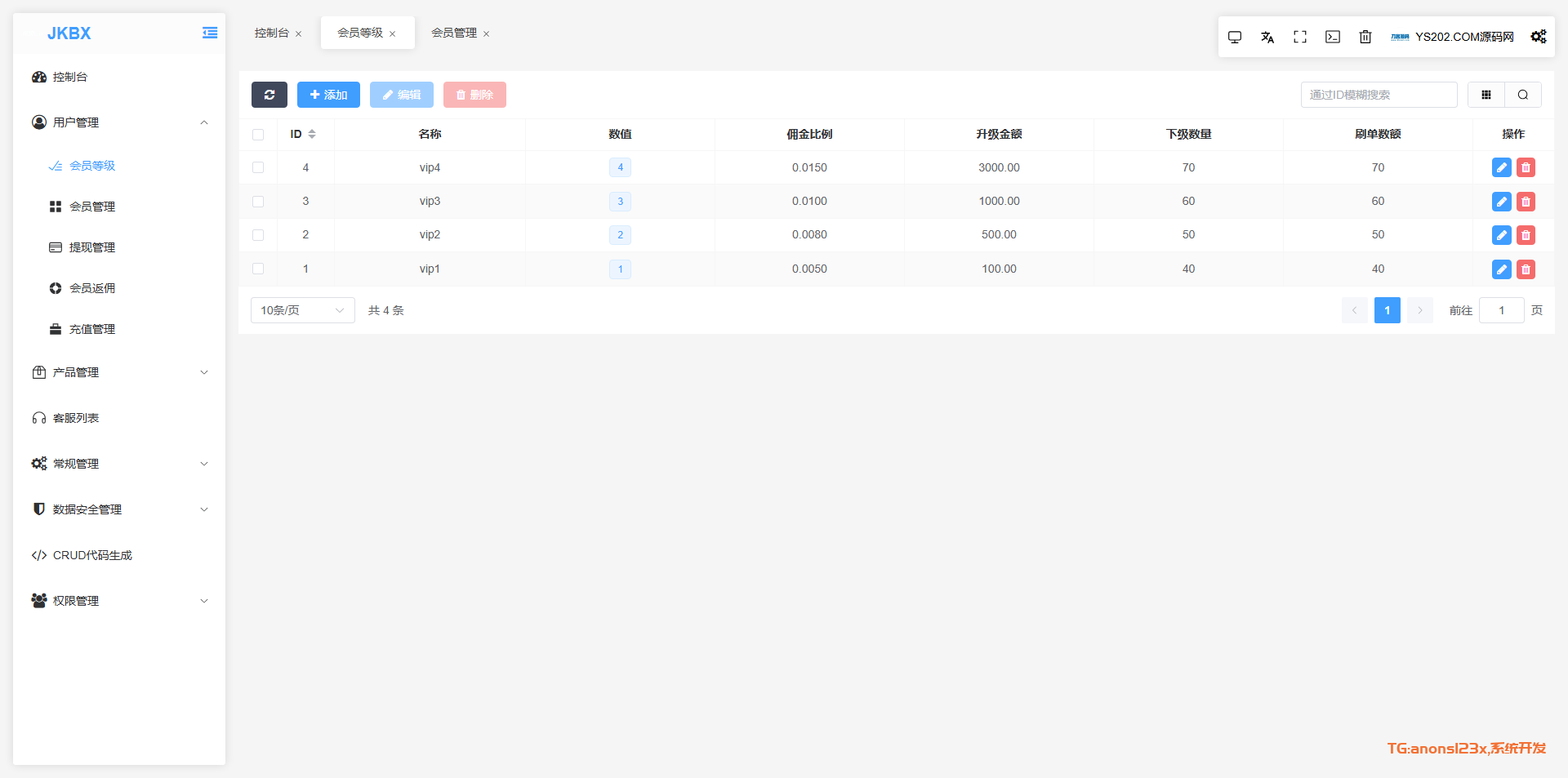Edit the vip4 row with pencil icon
The height and width of the screenshot is (778, 1568).
coord(1501,167)
